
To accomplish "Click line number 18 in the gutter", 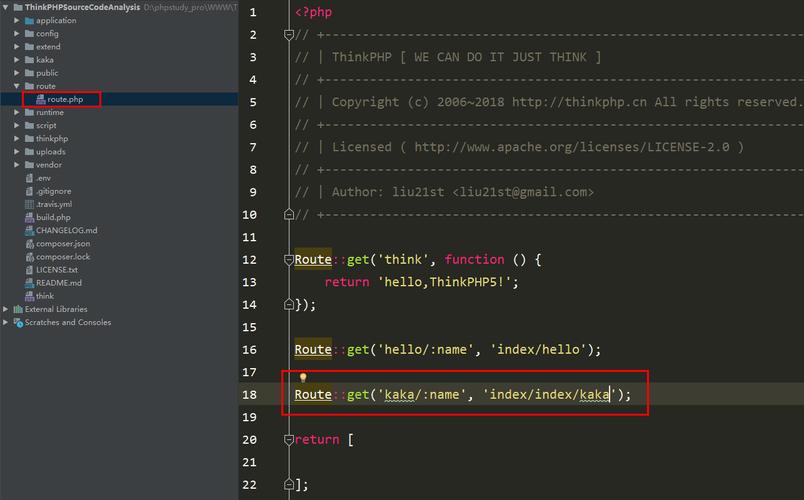I will (250, 394).
